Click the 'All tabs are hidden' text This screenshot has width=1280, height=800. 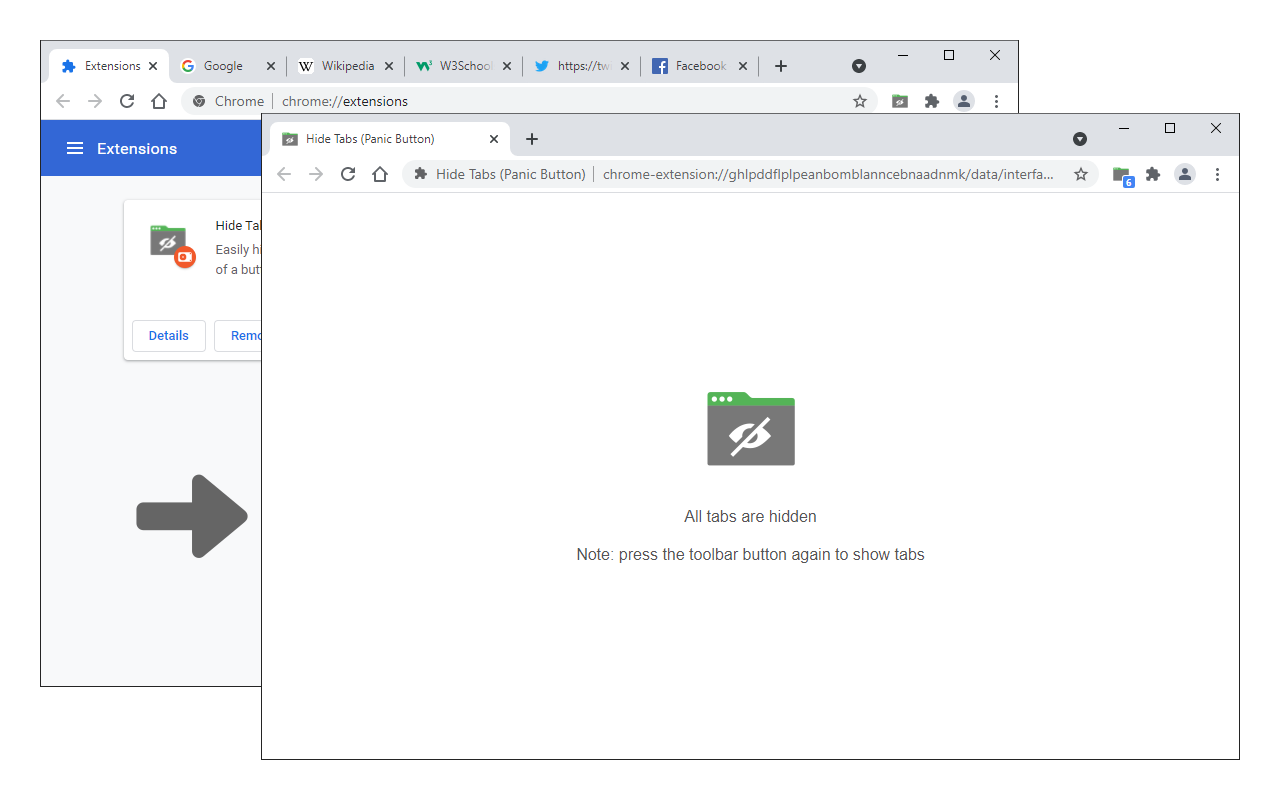point(750,517)
